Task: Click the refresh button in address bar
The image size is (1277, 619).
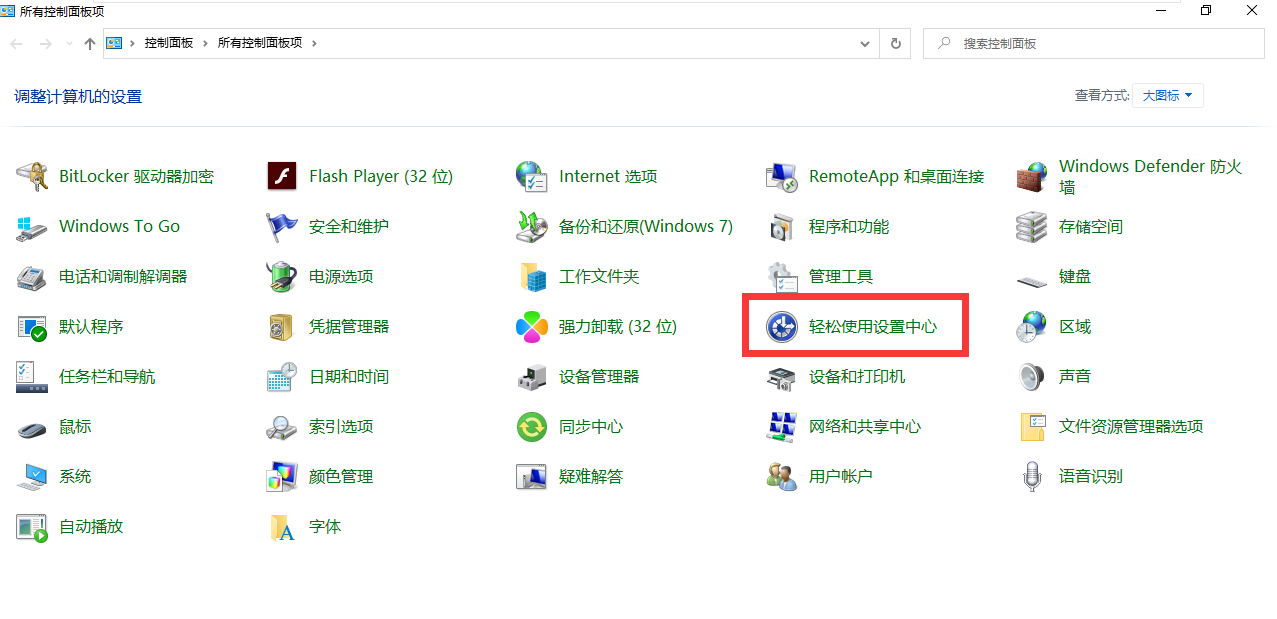Action: click(x=895, y=43)
